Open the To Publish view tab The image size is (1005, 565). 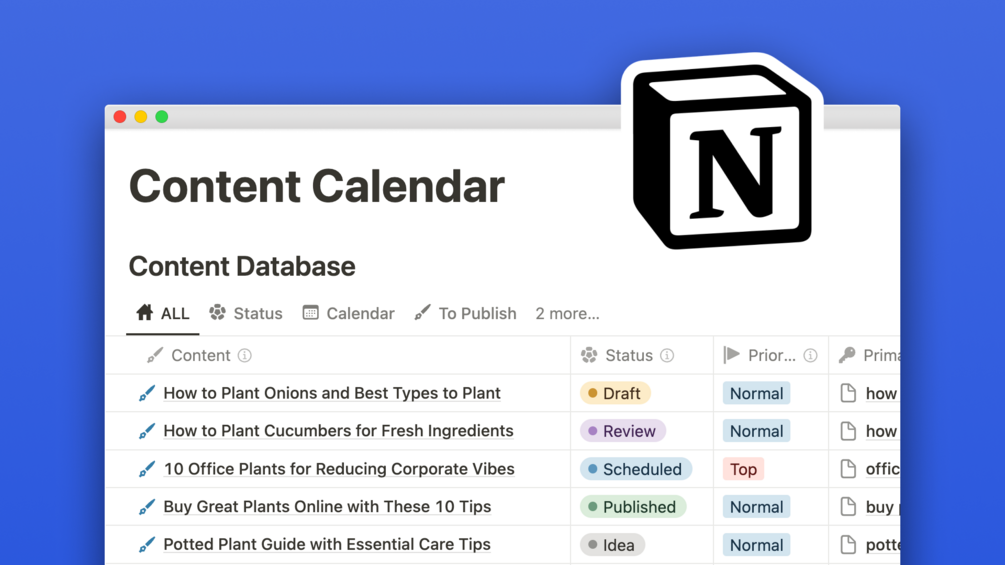click(x=465, y=313)
